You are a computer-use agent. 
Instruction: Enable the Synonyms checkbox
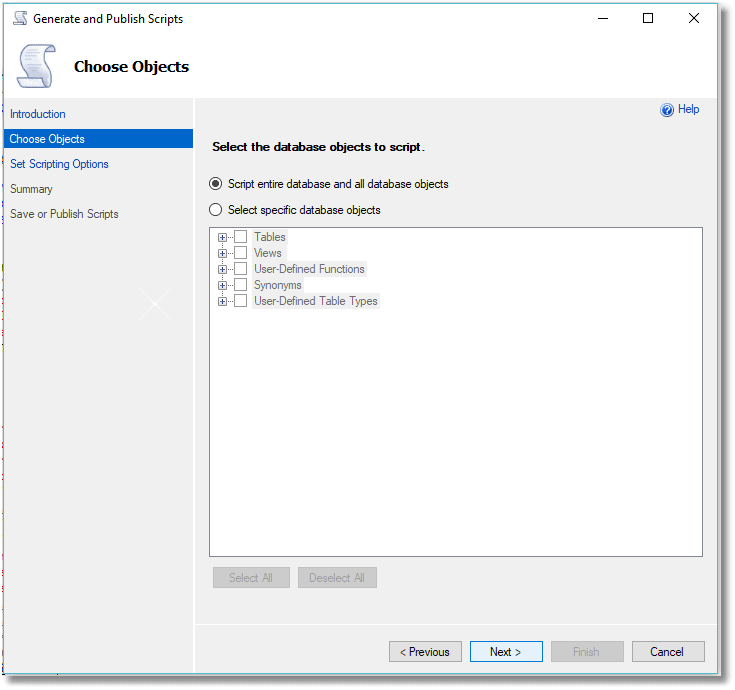tap(240, 285)
